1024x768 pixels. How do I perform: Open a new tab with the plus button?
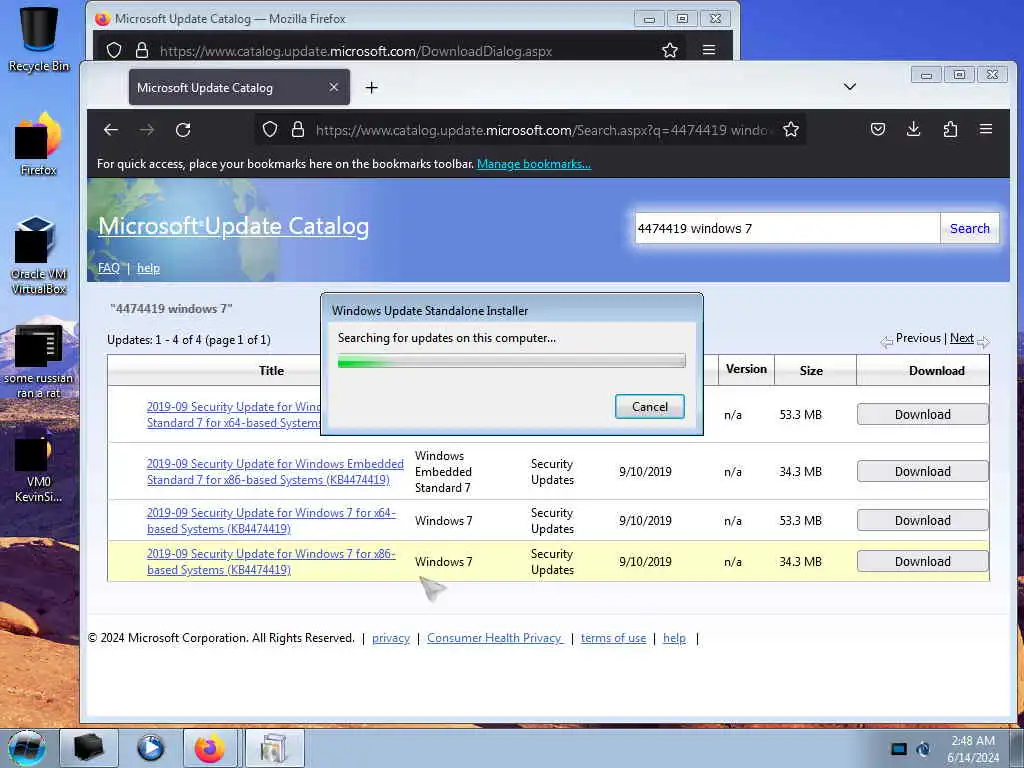click(x=372, y=88)
